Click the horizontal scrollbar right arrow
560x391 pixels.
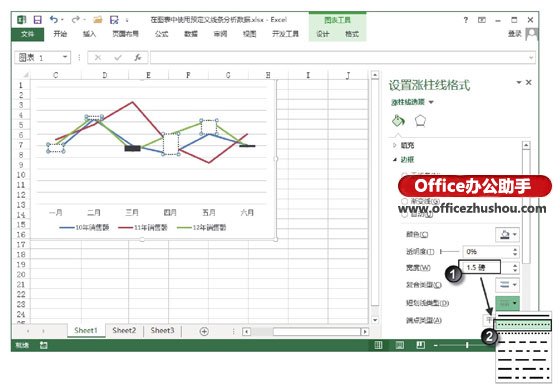coord(364,332)
